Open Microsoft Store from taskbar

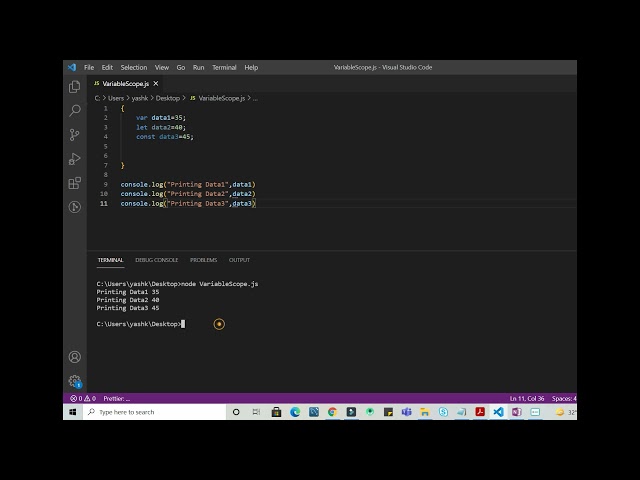tap(276, 412)
